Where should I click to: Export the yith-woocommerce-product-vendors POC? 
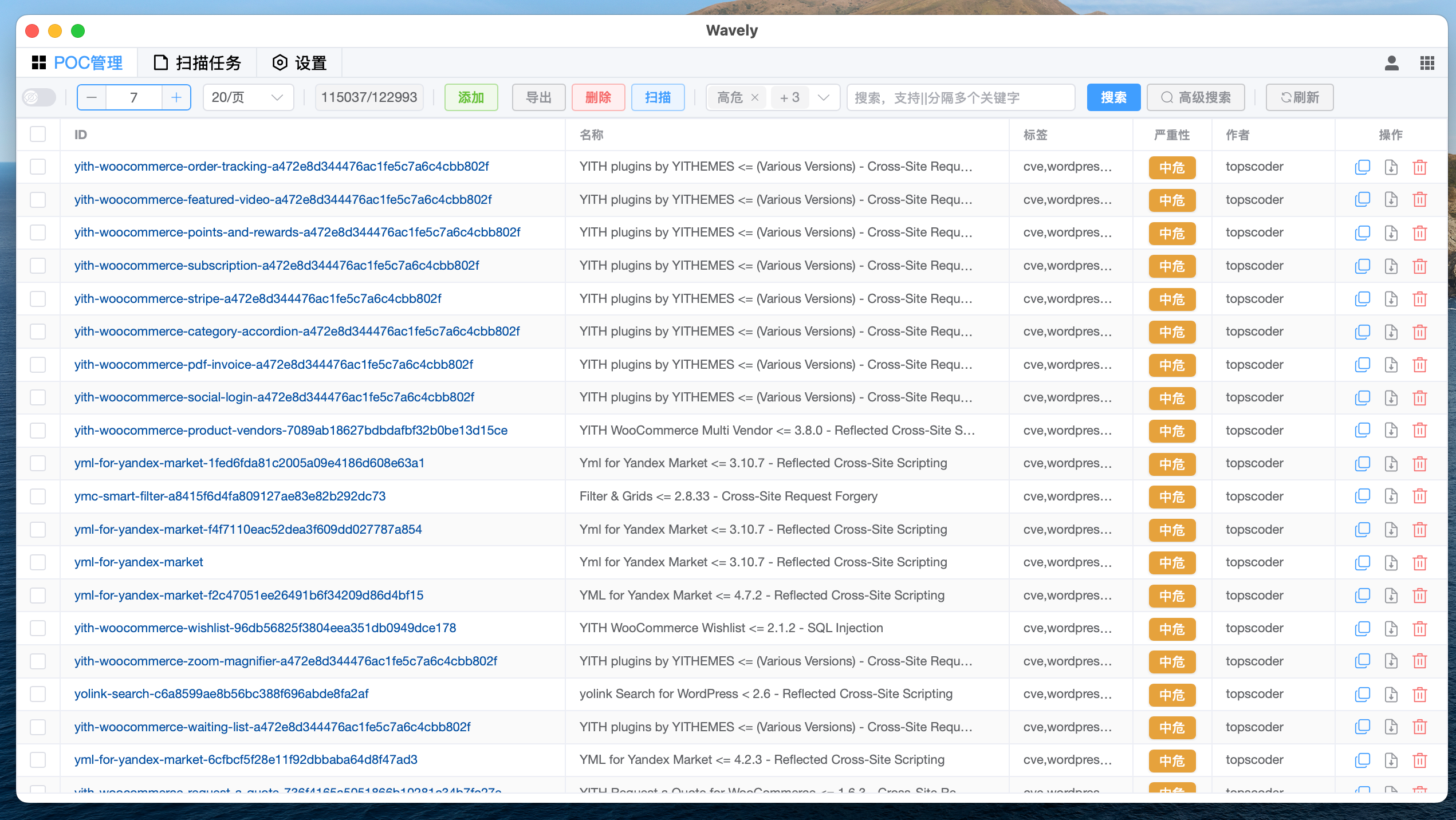(1391, 430)
